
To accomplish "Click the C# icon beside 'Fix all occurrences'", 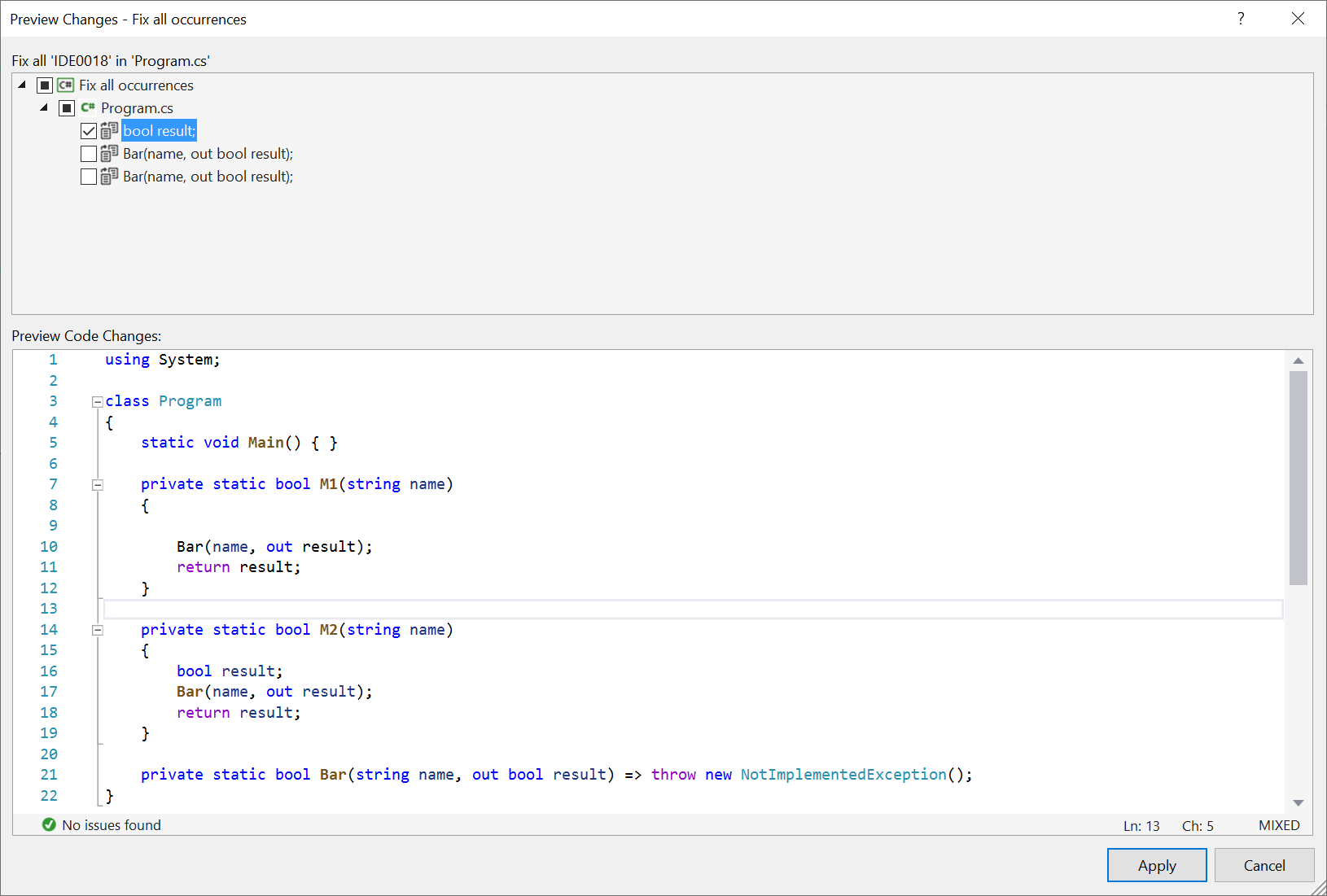I will (x=65, y=85).
